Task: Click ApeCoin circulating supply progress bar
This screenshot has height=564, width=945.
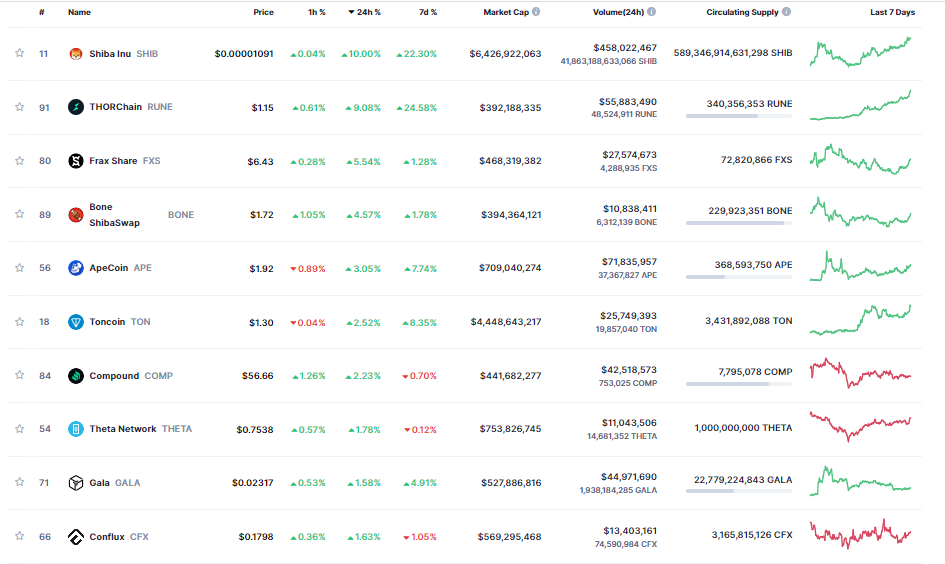Action: click(x=739, y=277)
